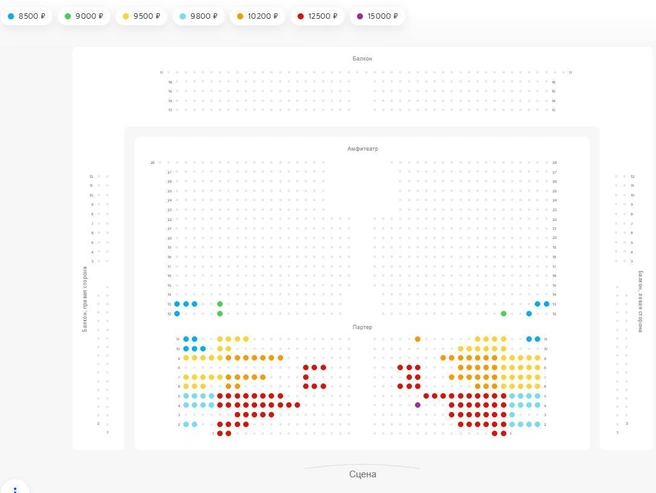Choose lone blue seat right Амфитеатр row 12

click(x=529, y=313)
